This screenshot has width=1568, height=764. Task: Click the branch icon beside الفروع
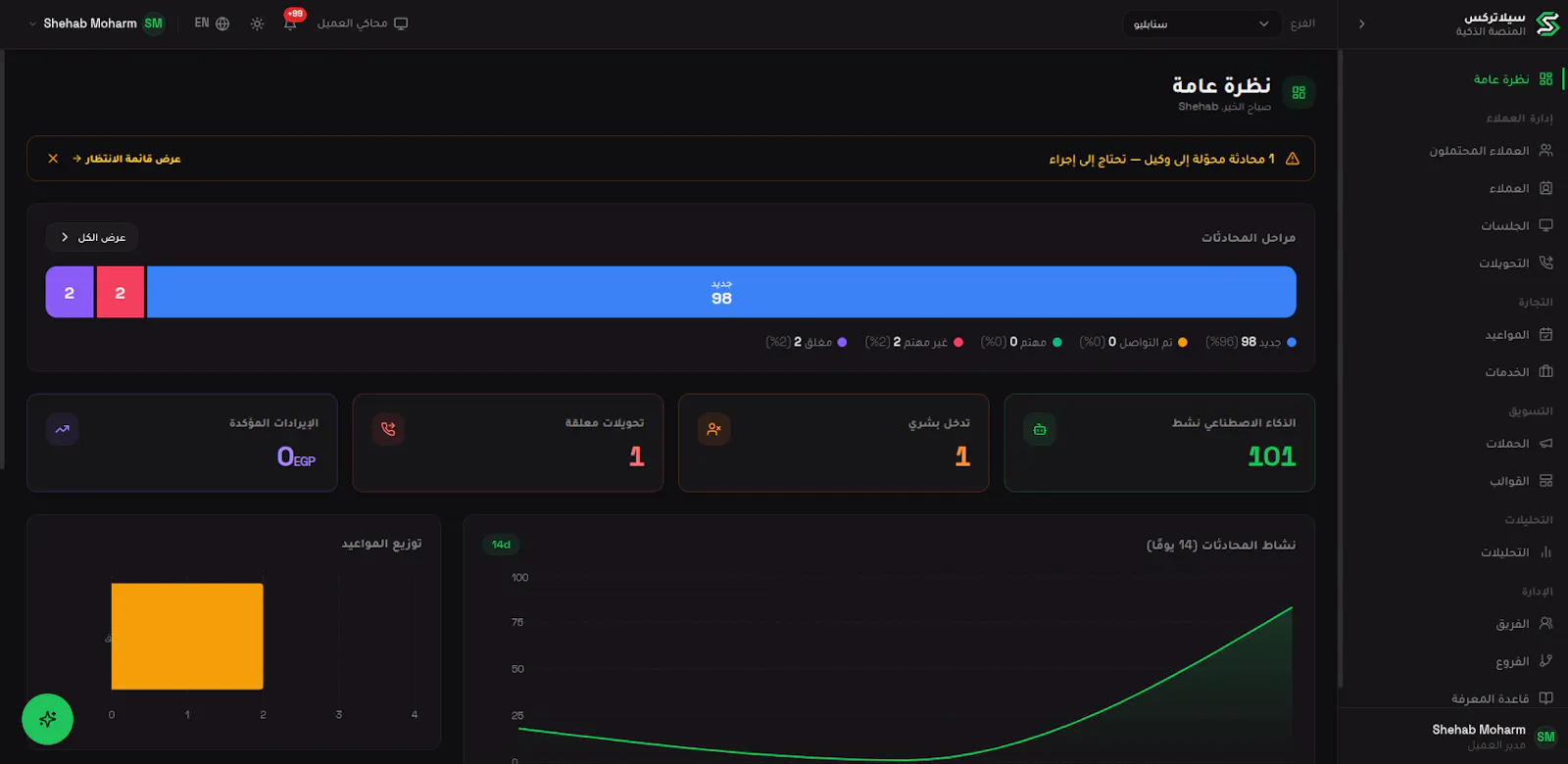[x=1545, y=661]
